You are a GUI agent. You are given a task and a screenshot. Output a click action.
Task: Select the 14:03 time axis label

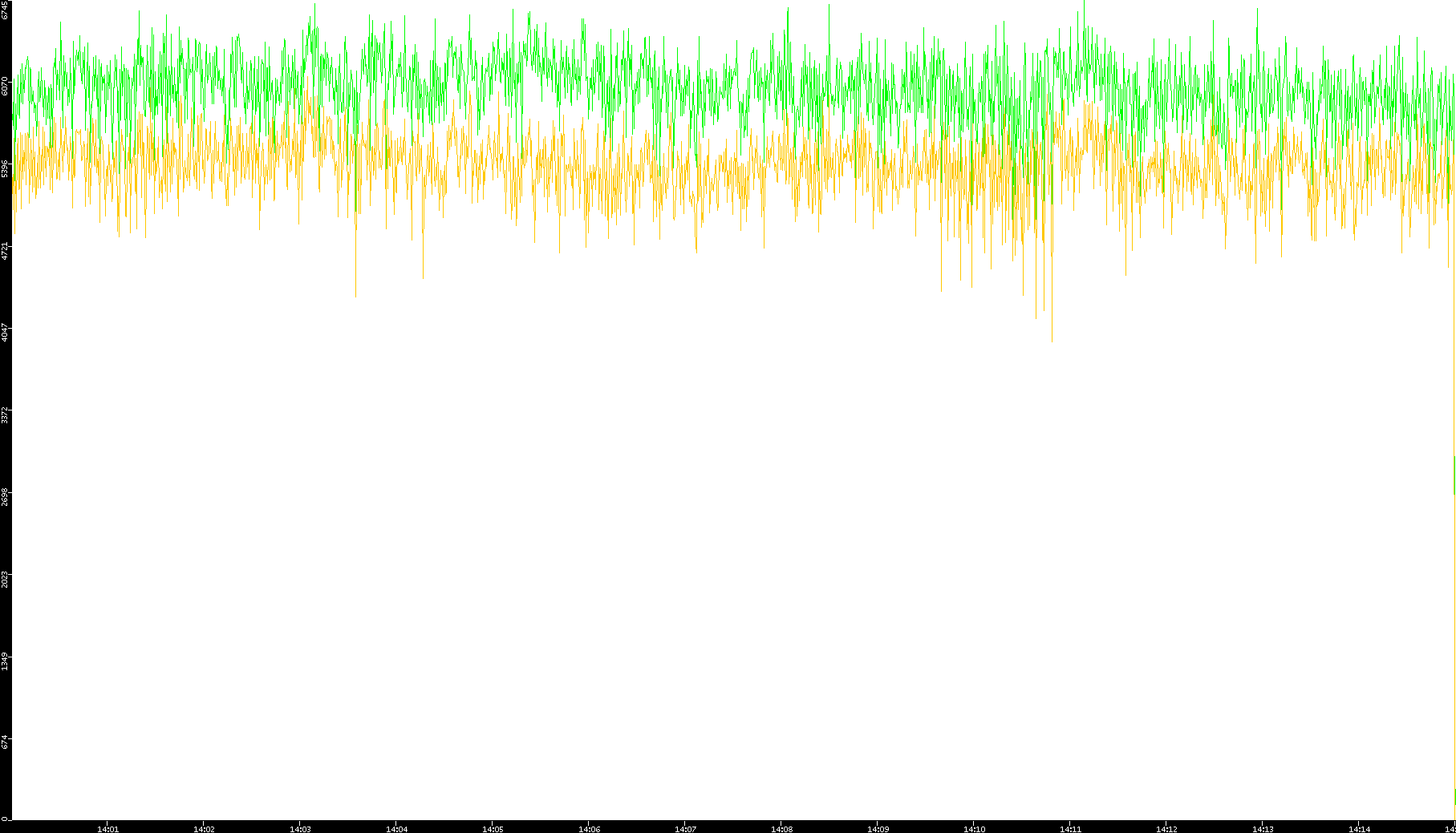point(300,829)
